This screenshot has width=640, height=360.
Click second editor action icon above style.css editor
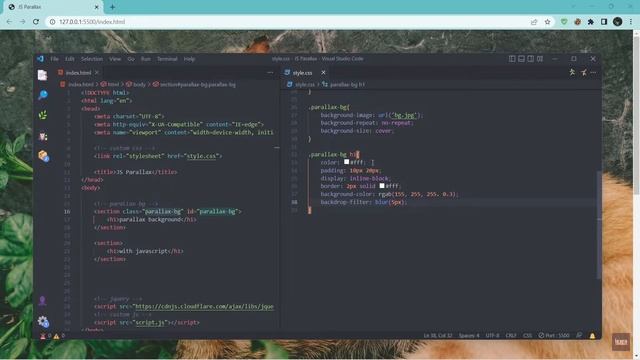click(584, 72)
